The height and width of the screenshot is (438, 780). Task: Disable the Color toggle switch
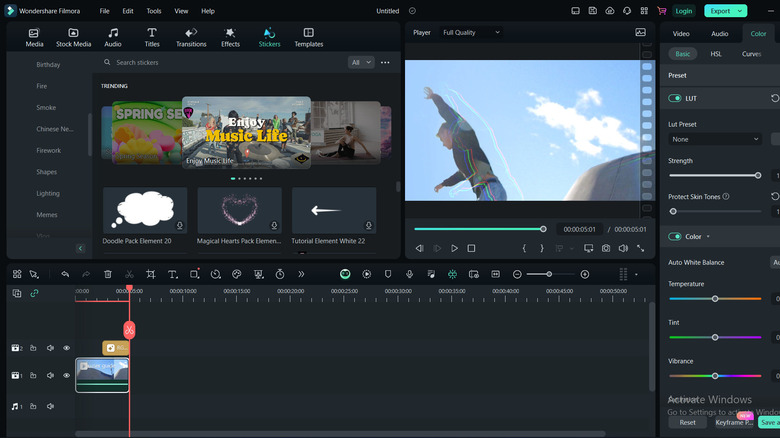coord(675,236)
